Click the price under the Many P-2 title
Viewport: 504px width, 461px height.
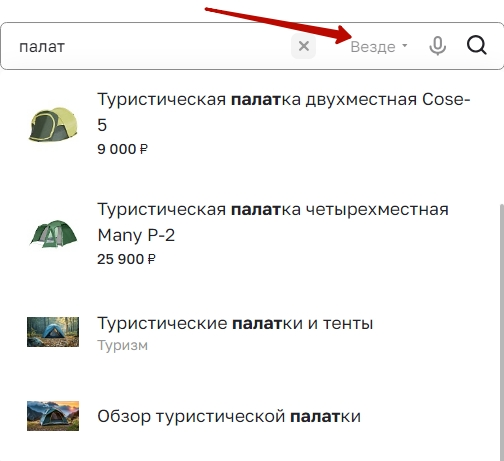pos(126,259)
